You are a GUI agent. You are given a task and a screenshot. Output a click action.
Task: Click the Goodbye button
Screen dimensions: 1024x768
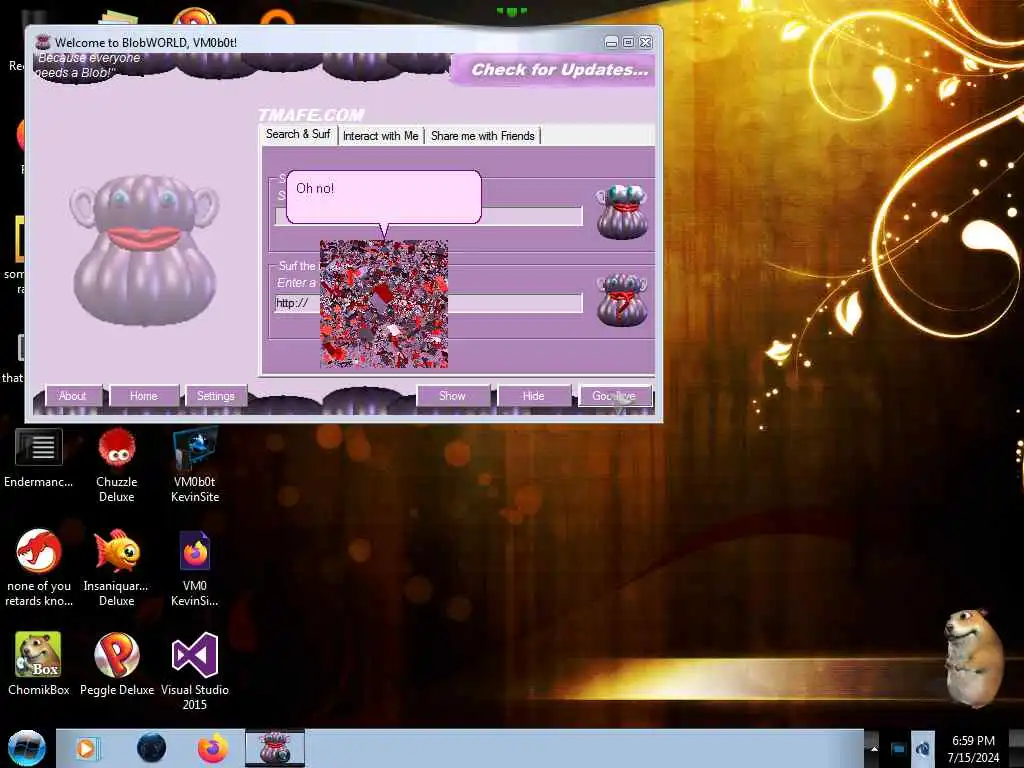615,396
